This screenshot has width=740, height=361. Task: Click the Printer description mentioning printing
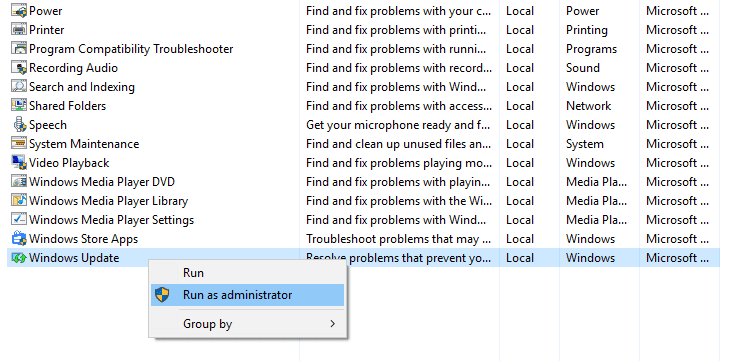point(396,30)
